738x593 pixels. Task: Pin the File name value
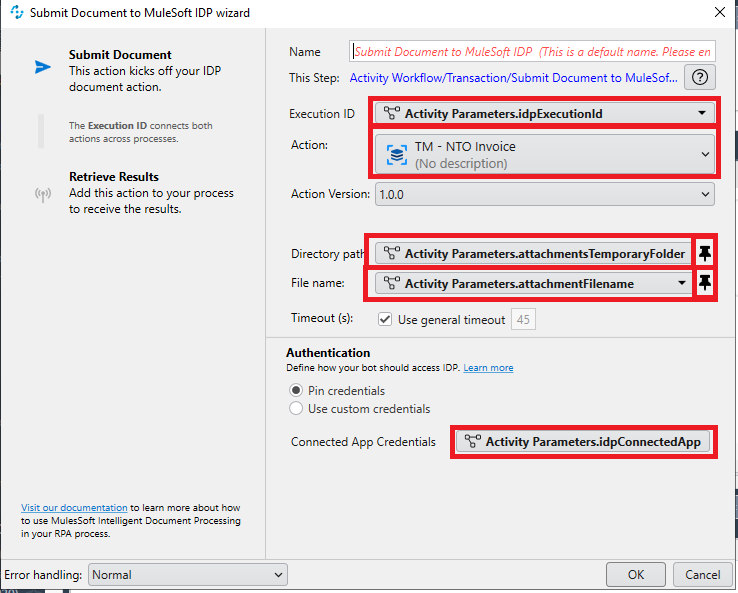pos(705,282)
